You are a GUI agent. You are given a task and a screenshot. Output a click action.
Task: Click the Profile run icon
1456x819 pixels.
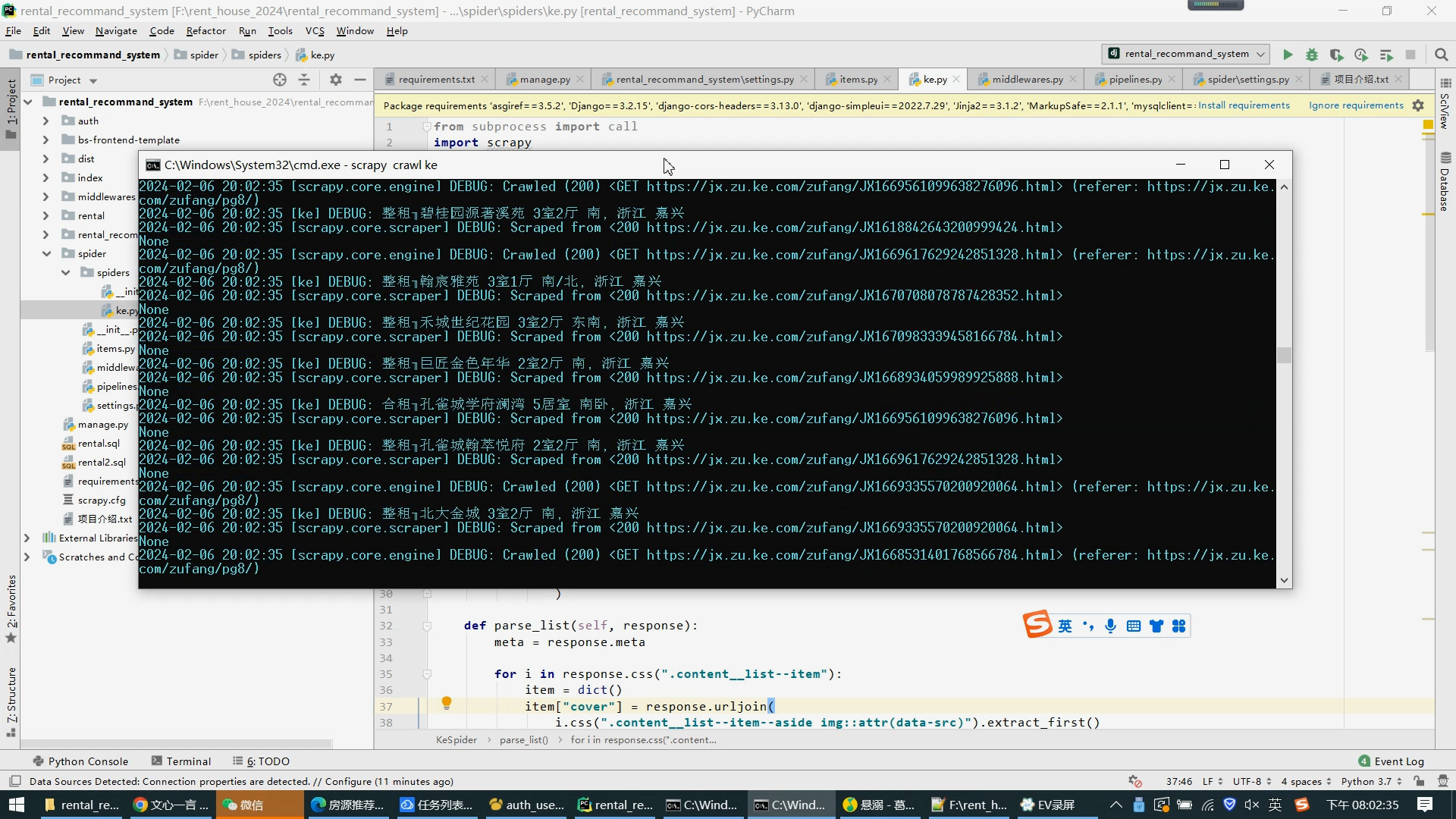point(1361,55)
